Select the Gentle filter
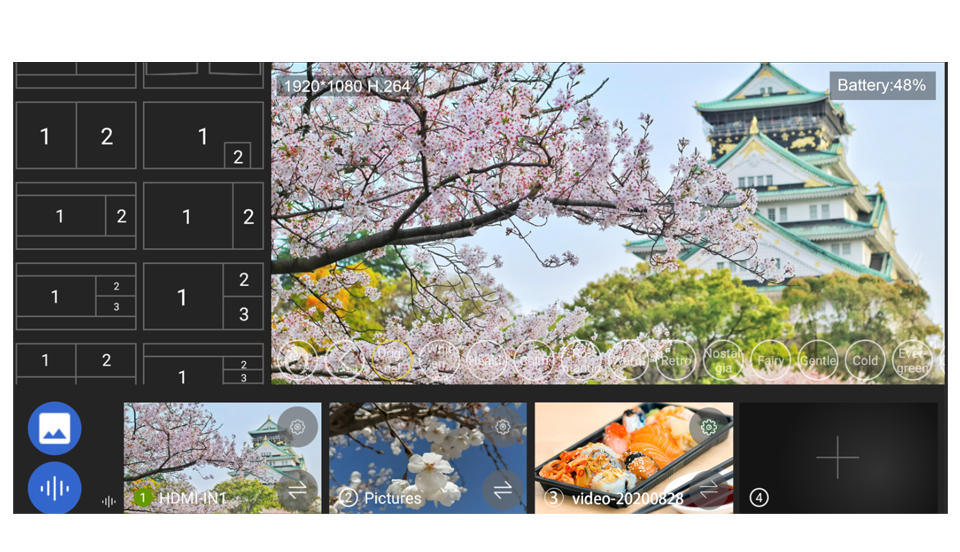 (x=818, y=360)
